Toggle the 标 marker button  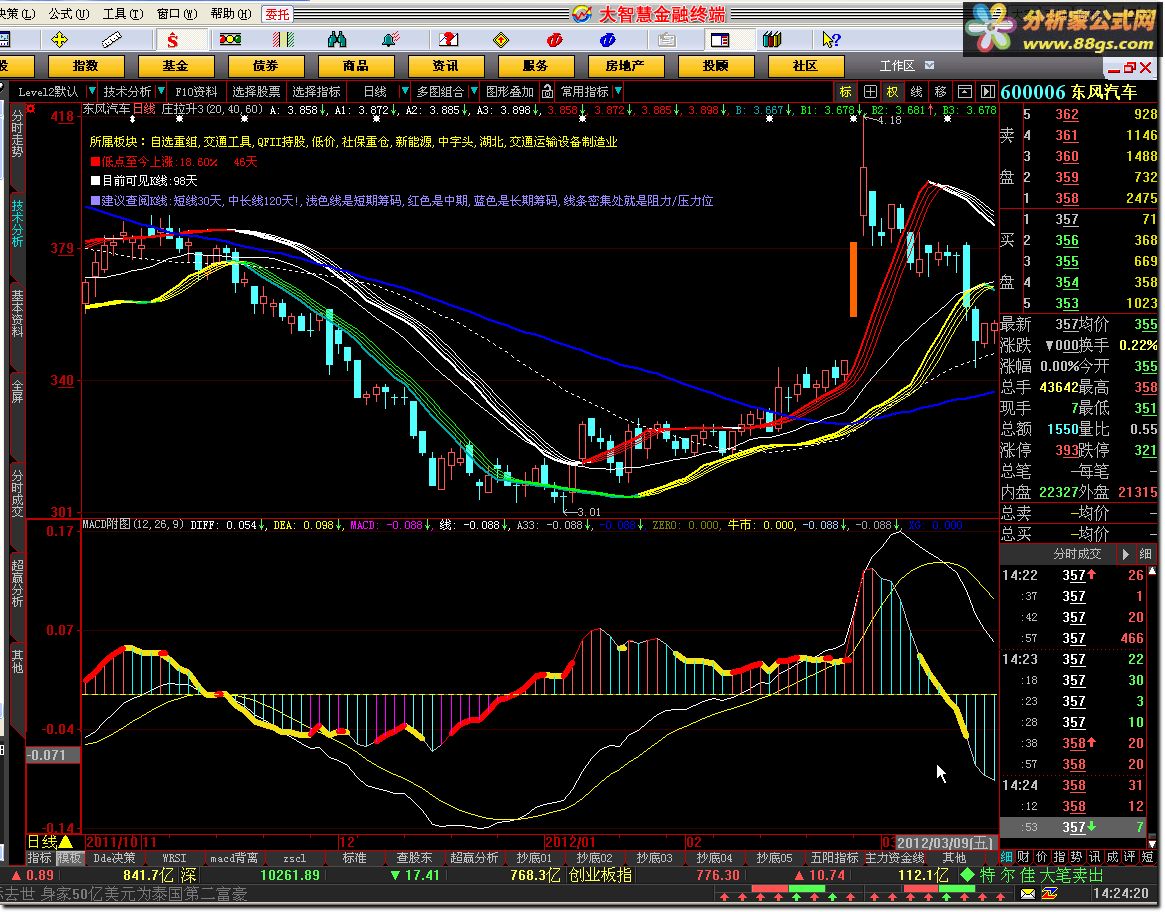[846, 91]
